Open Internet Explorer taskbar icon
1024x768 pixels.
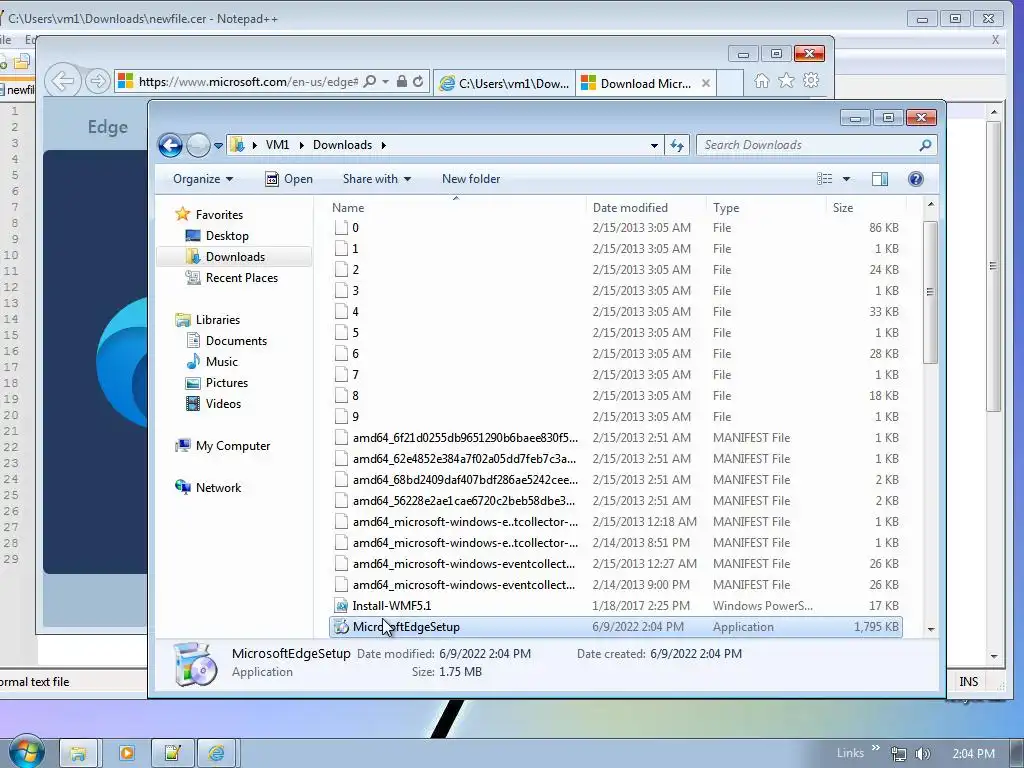[217, 754]
